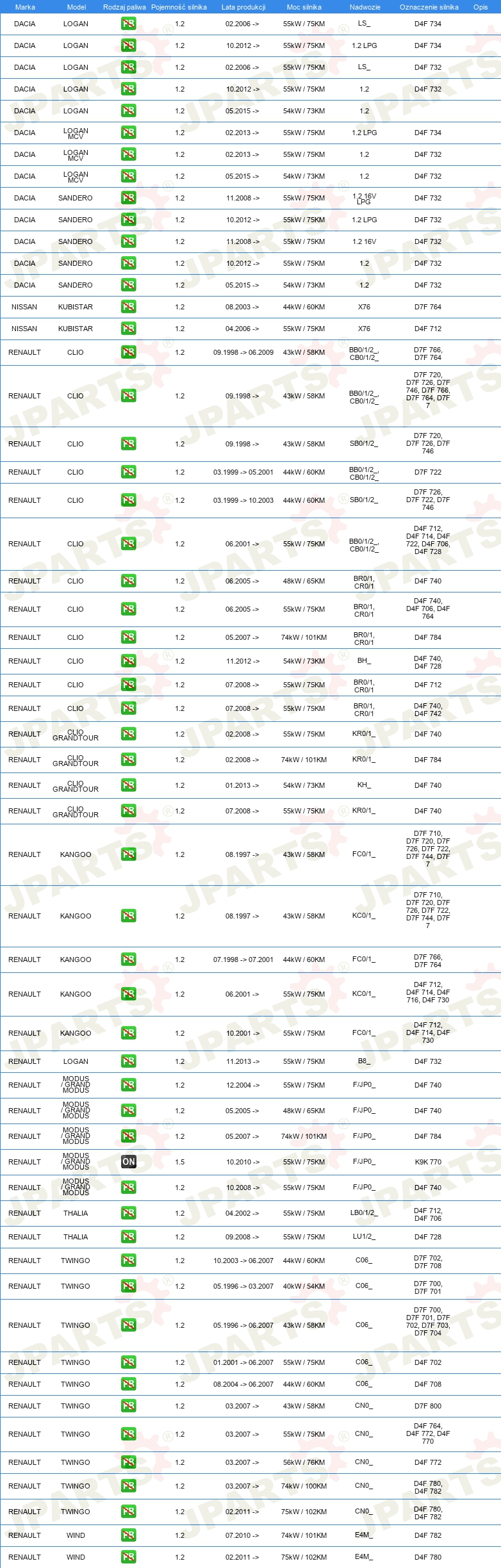The height and width of the screenshot is (1568, 501).
Task: Select the 1.2 16V LPG body cell
Action: (364, 199)
